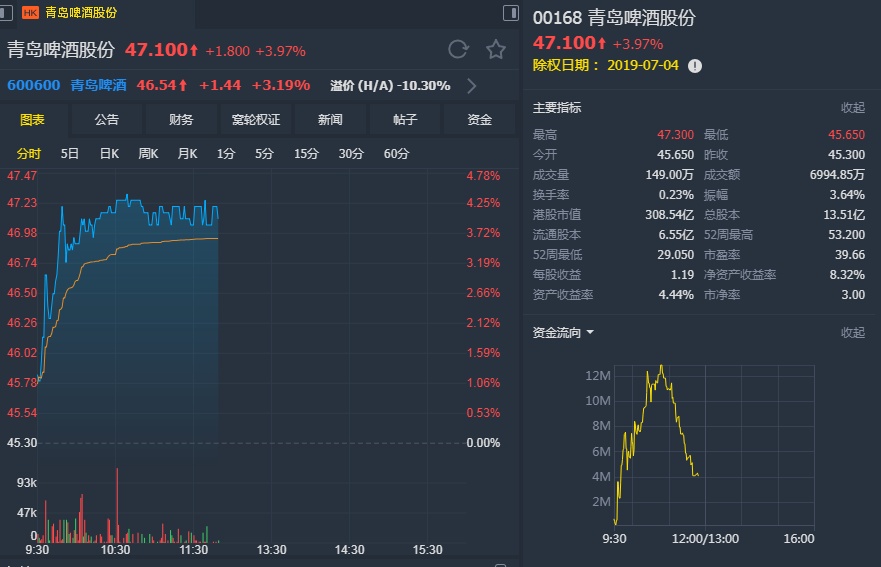The image size is (881, 567).
Task: Collapse the 主要指标 section
Action: (x=852, y=108)
